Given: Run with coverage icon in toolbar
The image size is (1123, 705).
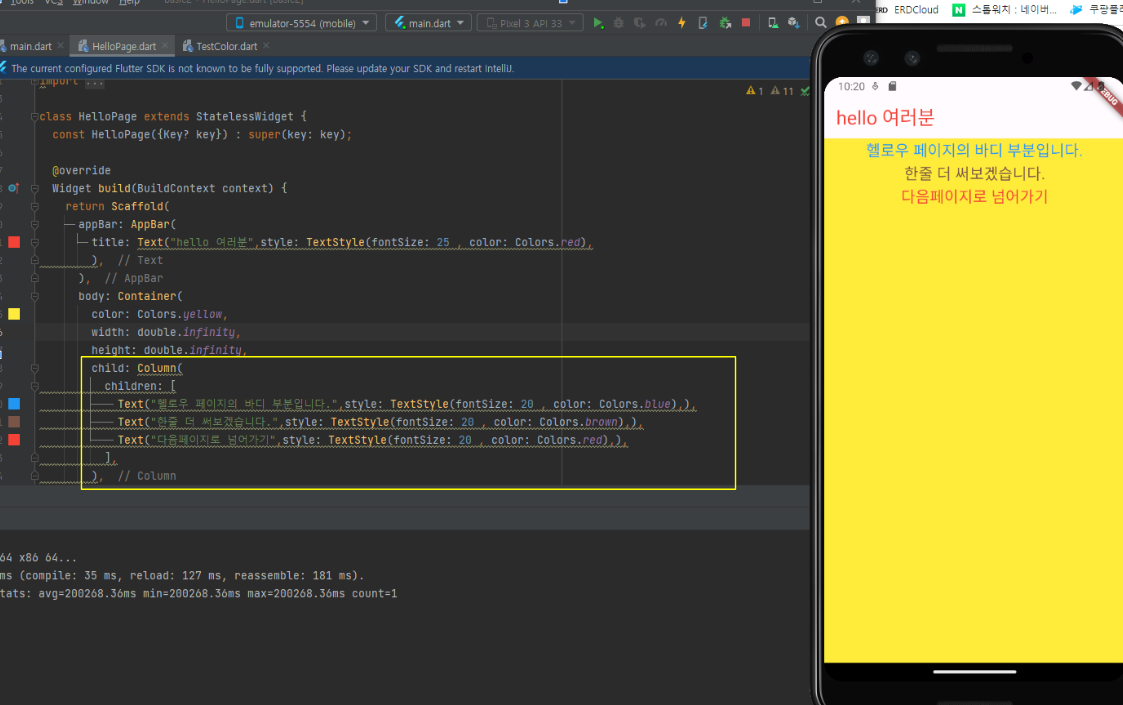Looking at the screenshot, I should [x=640, y=23].
